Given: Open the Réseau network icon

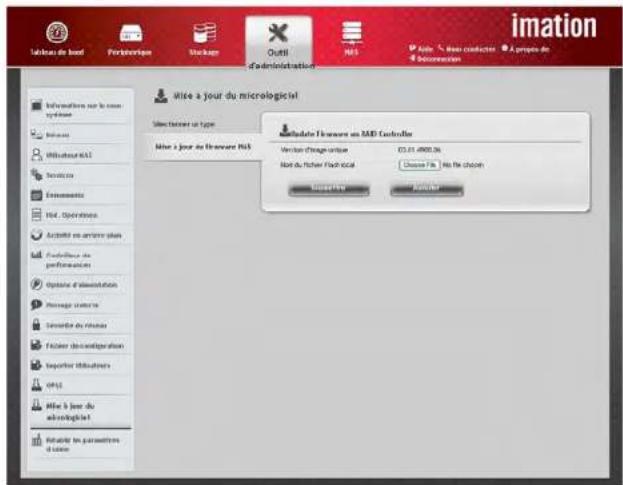Looking at the screenshot, I should pyautogui.click(x=37, y=135).
